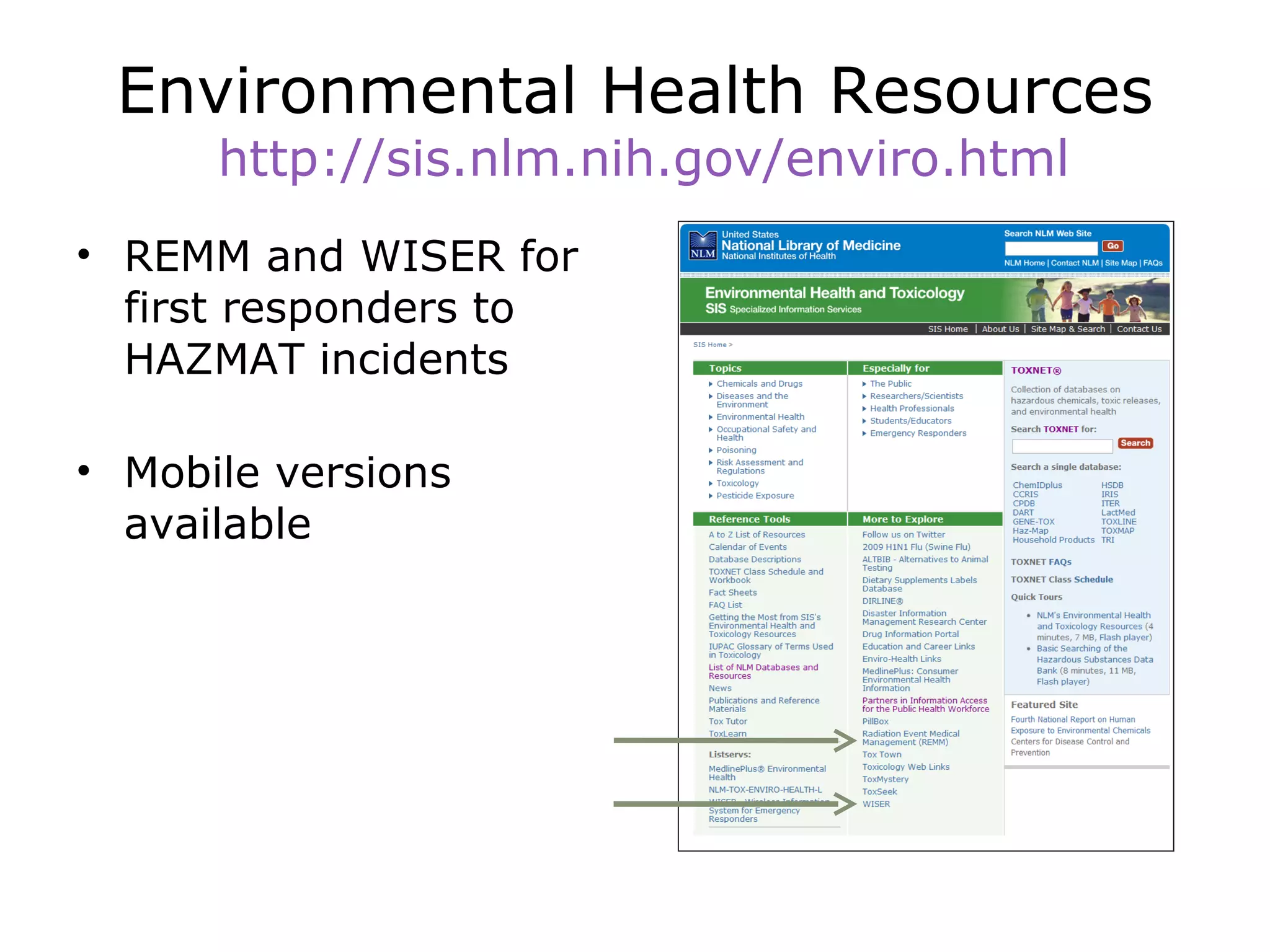Click the Search NLM Web Site field

[x=1051, y=248]
